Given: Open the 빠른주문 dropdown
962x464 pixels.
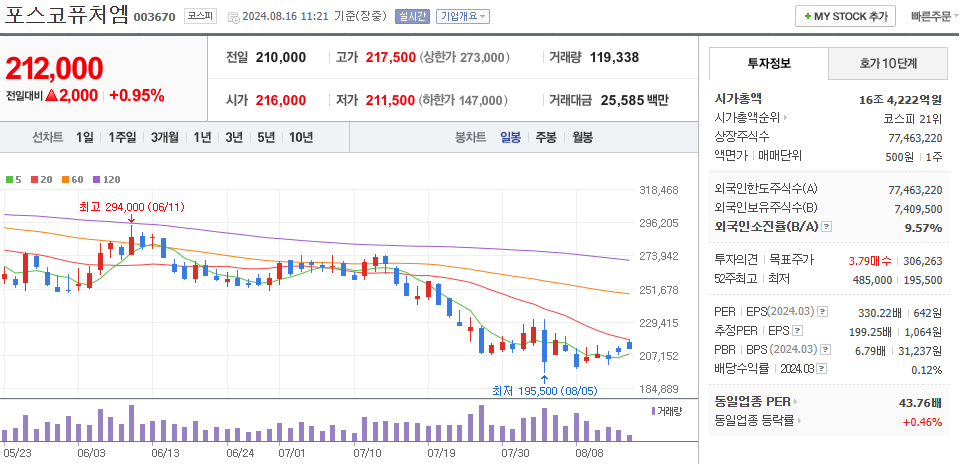Looking at the screenshot, I should click(x=935, y=17).
